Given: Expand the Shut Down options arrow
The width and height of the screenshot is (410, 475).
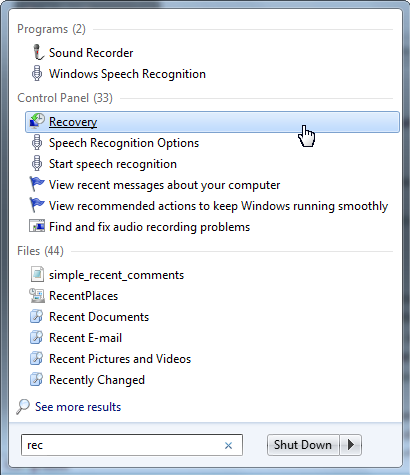Looking at the screenshot, I should [x=350, y=445].
